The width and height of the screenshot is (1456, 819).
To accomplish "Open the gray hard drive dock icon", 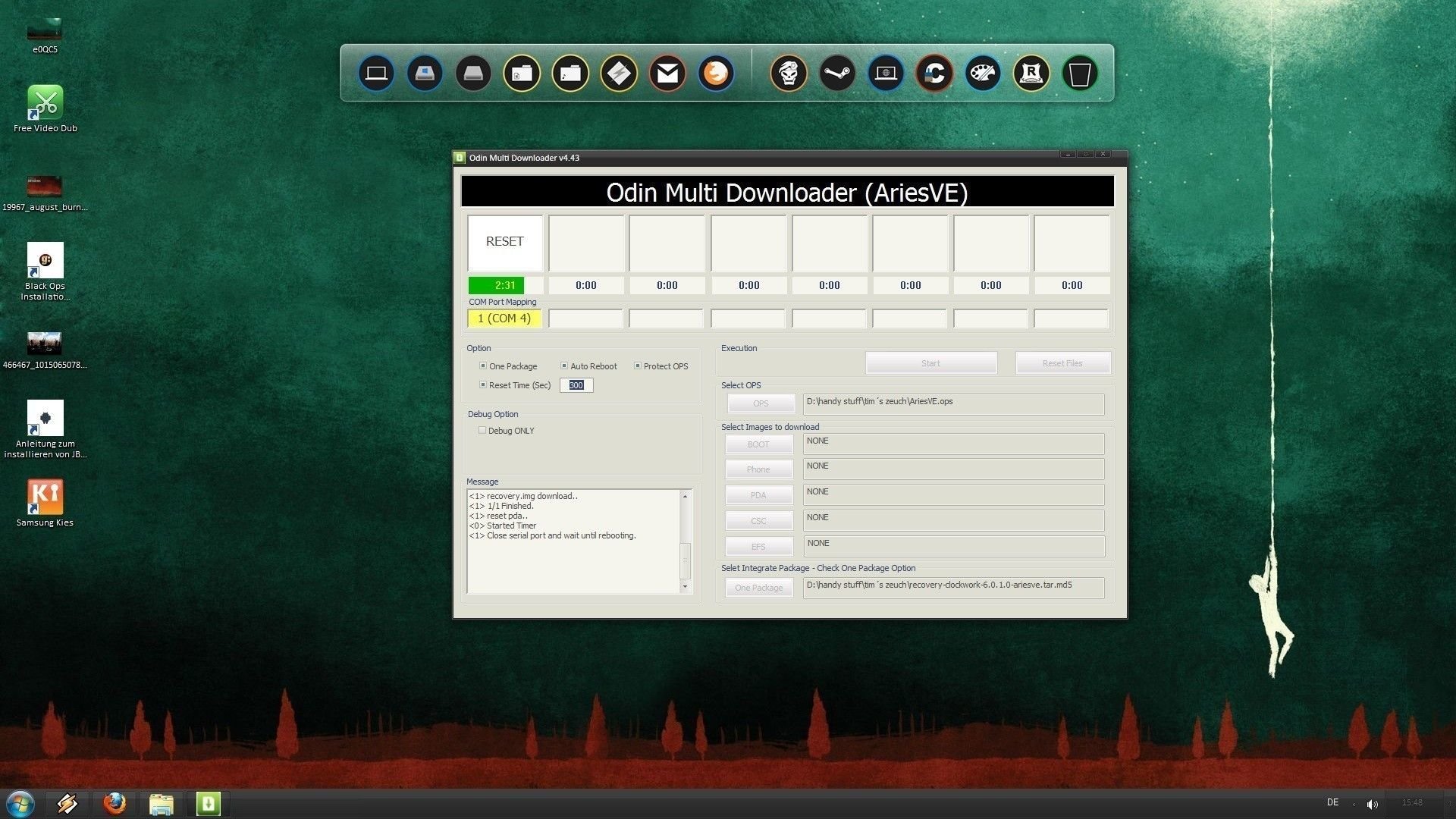I will [x=473, y=74].
